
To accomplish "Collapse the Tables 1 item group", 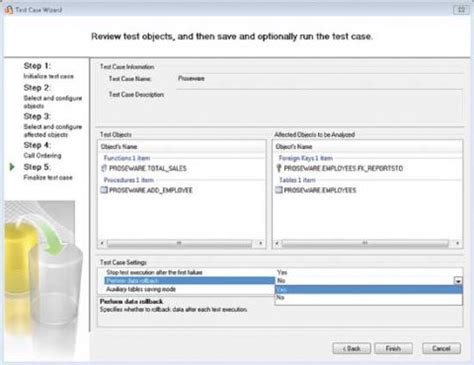I will pyautogui.click(x=297, y=180).
